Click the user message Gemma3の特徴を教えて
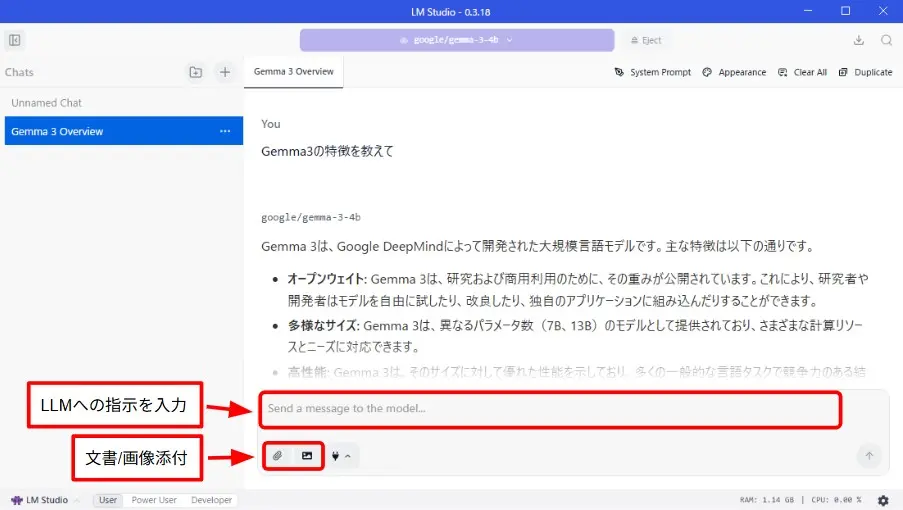 (x=327, y=151)
